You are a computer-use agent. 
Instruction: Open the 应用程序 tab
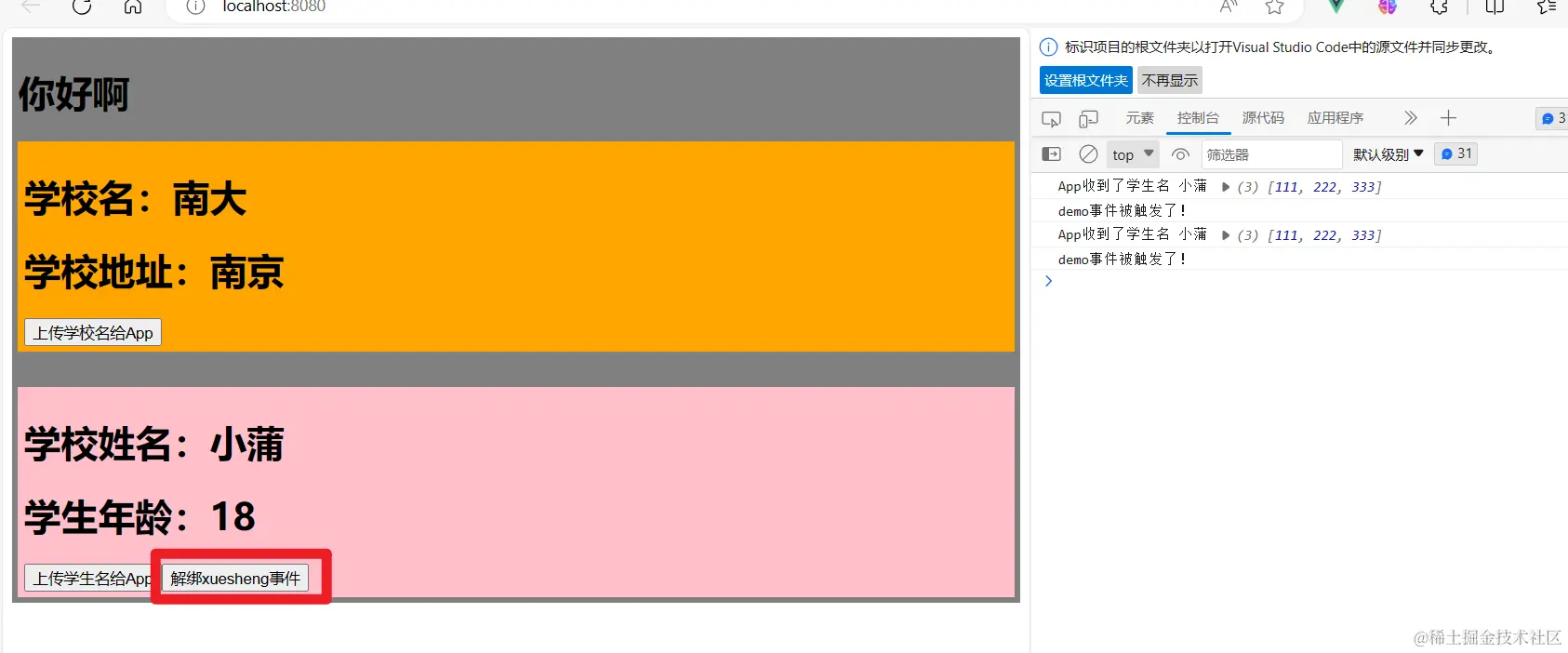click(x=1335, y=118)
